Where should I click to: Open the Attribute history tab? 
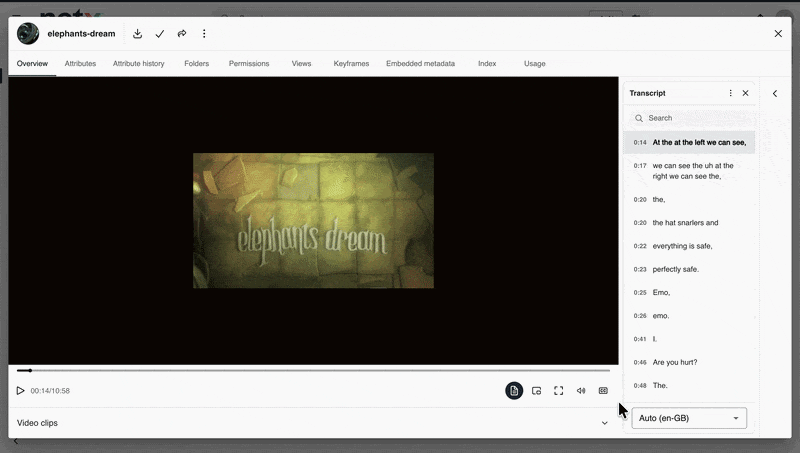point(138,64)
